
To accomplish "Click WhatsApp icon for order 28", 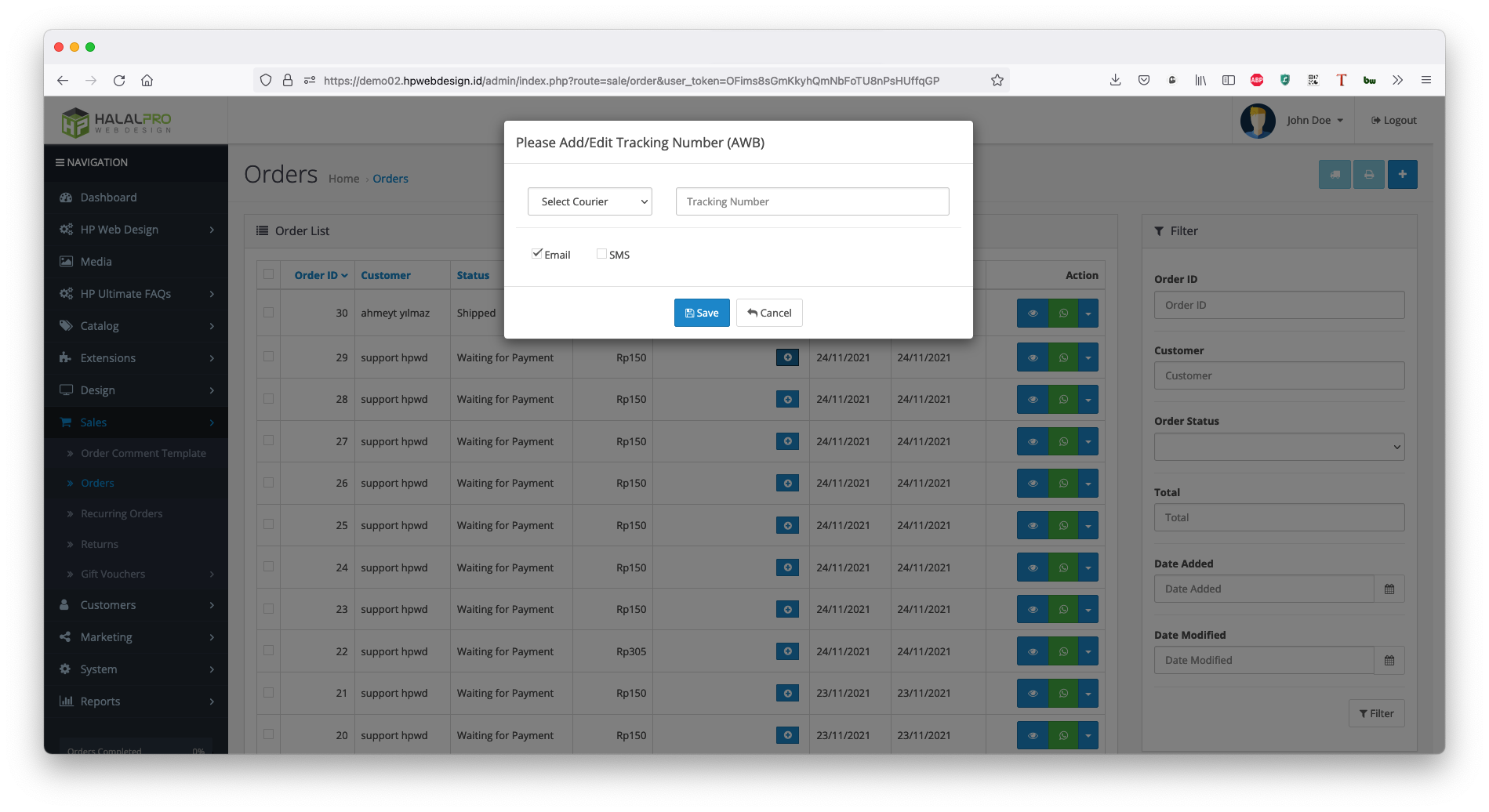I will click(x=1063, y=400).
